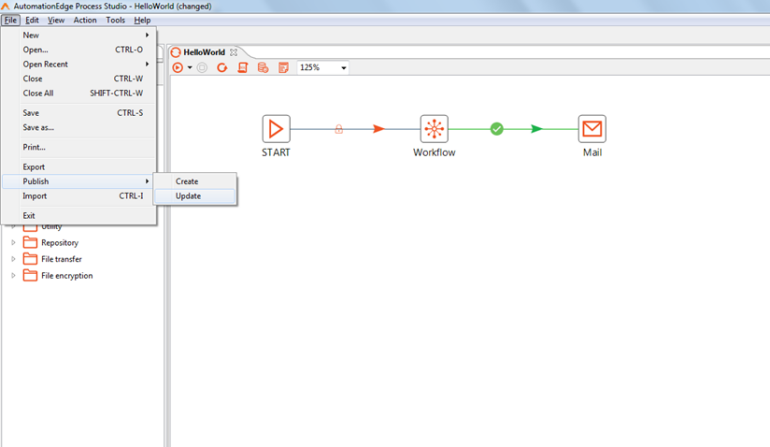Click the greyed-out Stop button
Image resolution: width=770 pixels, height=447 pixels.
point(202,68)
